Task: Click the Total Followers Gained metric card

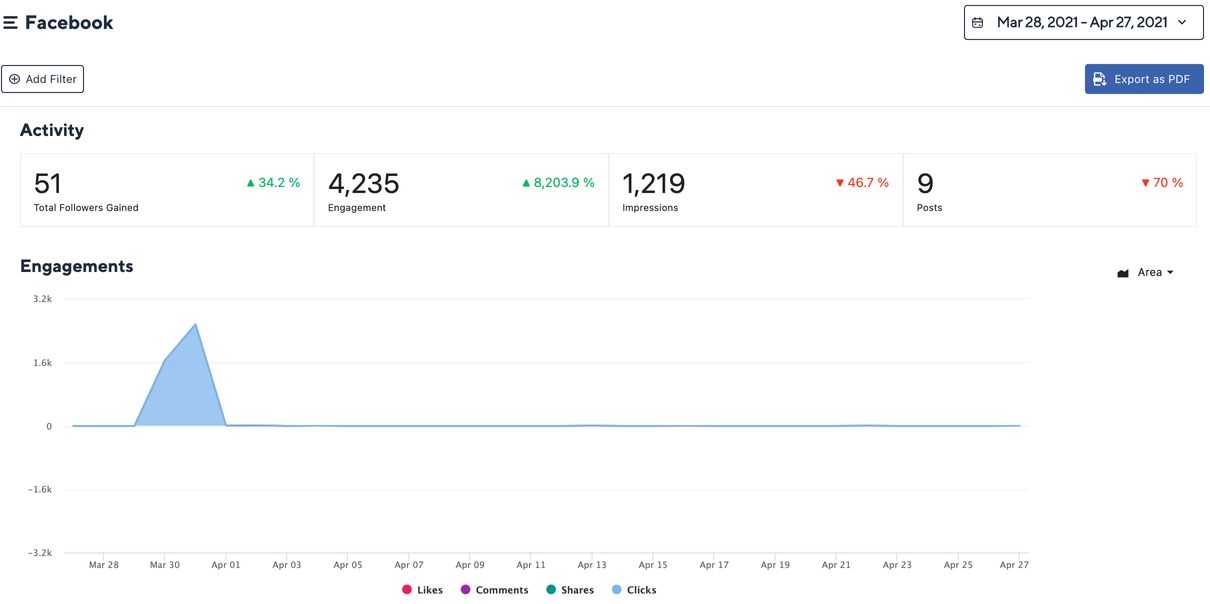Action: (166, 190)
